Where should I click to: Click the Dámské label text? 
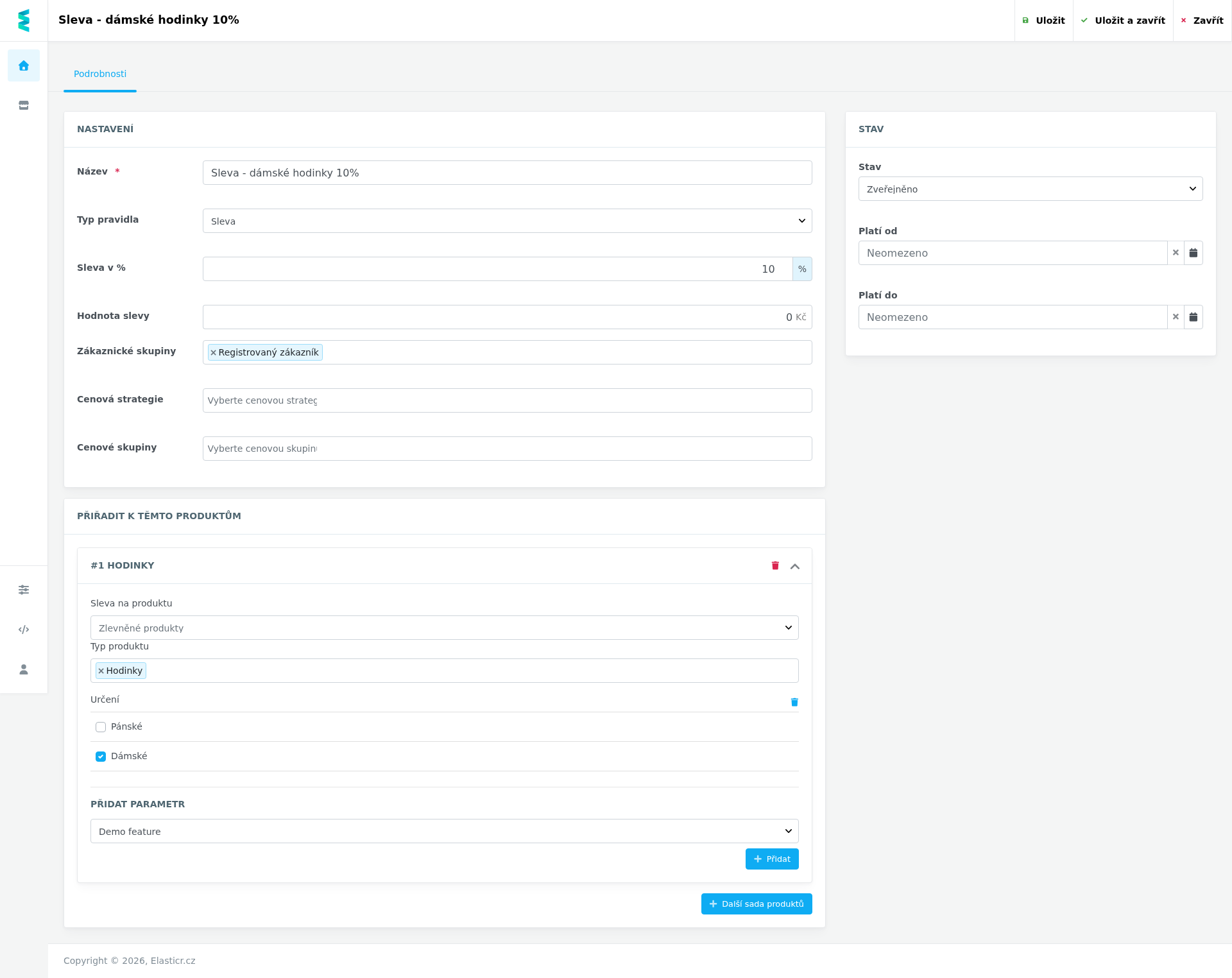[x=129, y=756]
